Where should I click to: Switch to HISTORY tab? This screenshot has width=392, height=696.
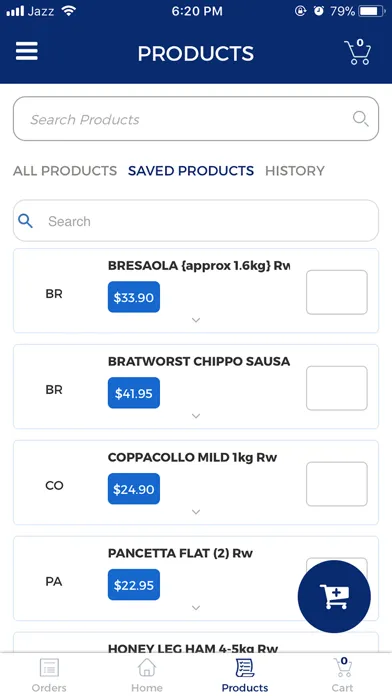pos(295,171)
